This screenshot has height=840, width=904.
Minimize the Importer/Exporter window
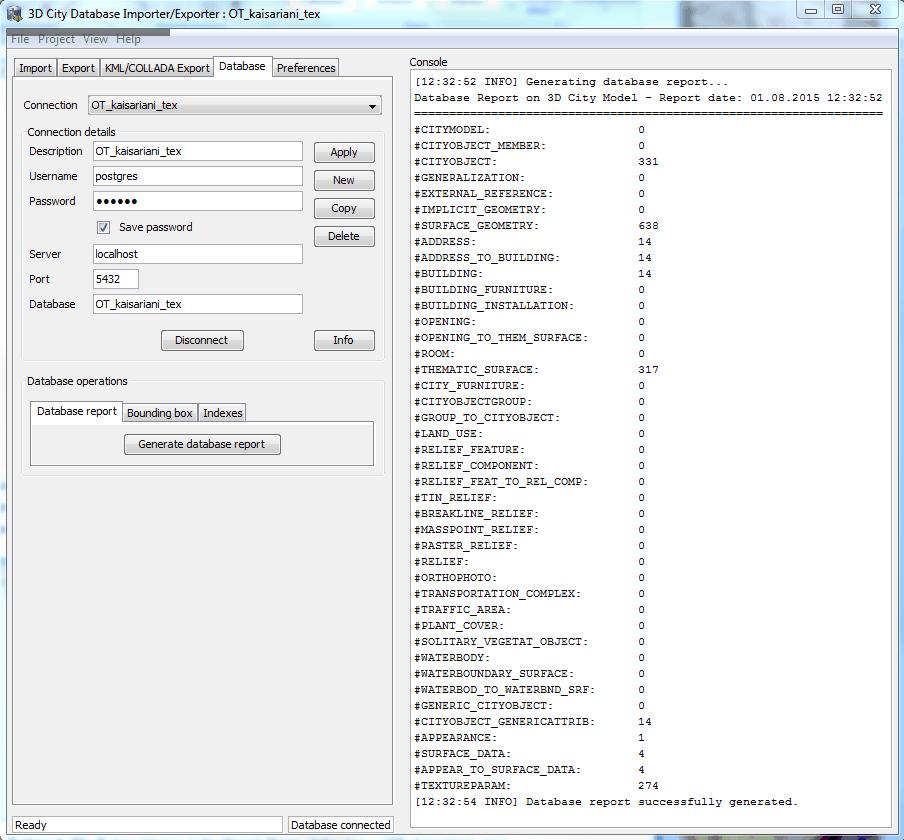pyautogui.click(x=811, y=10)
